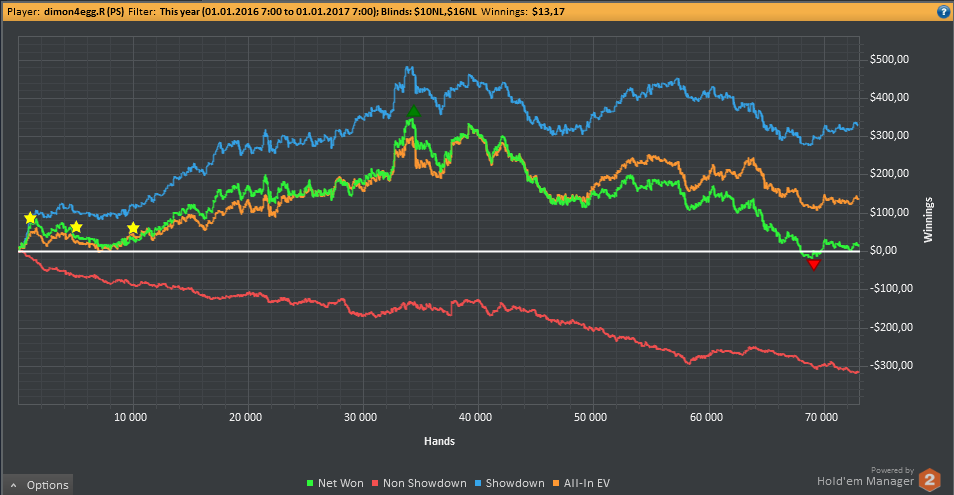954x495 pixels.
Task: Click the 50 000 hands axis label
Action: [x=590, y=417]
